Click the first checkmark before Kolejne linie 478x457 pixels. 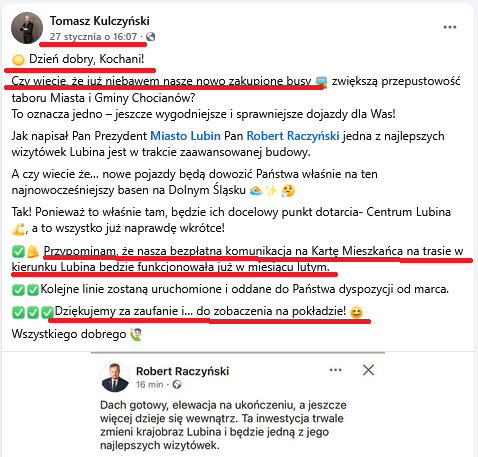point(18,290)
